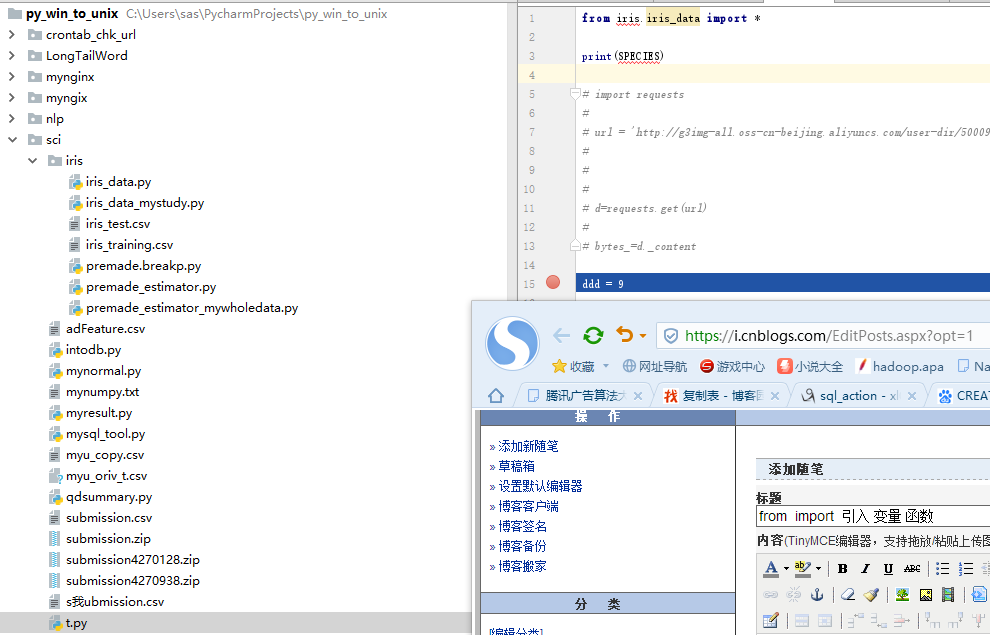
Task: Open the 小说大全 bookmark
Action: (810, 366)
